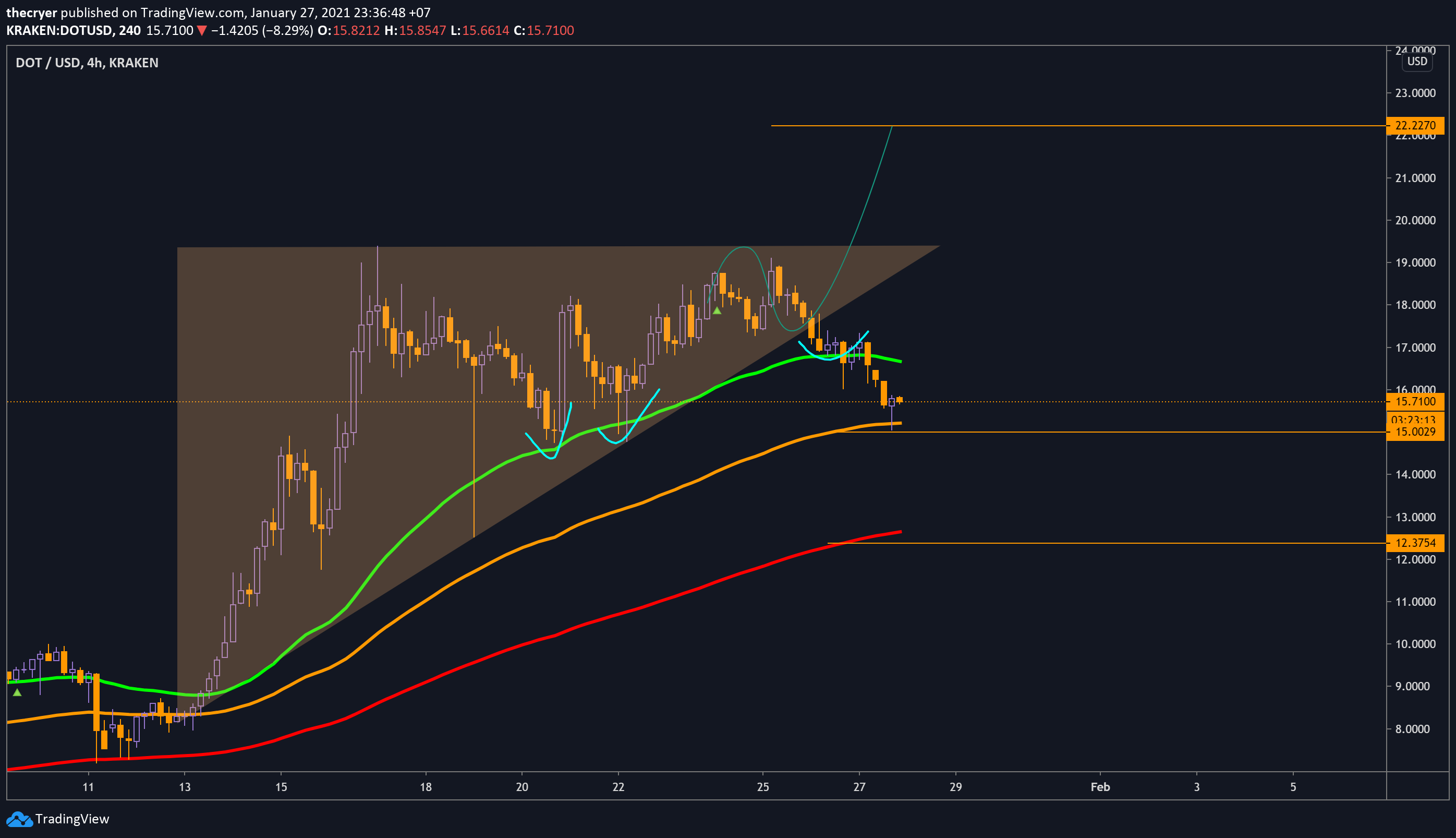The image size is (1456, 838).
Task: Click the 'Feb' label on the time axis
Action: pos(1100,787)
